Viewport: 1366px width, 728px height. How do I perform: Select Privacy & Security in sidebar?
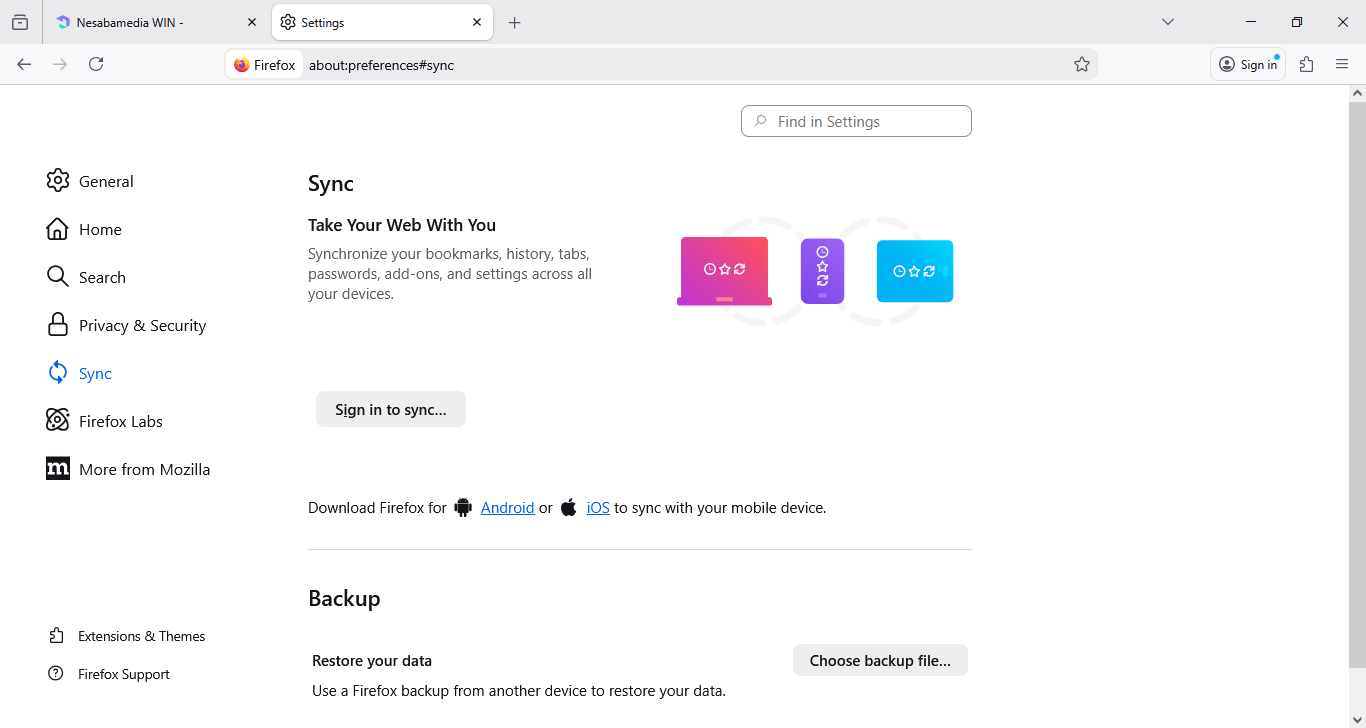pyautogui.click(x=142, y=325)
